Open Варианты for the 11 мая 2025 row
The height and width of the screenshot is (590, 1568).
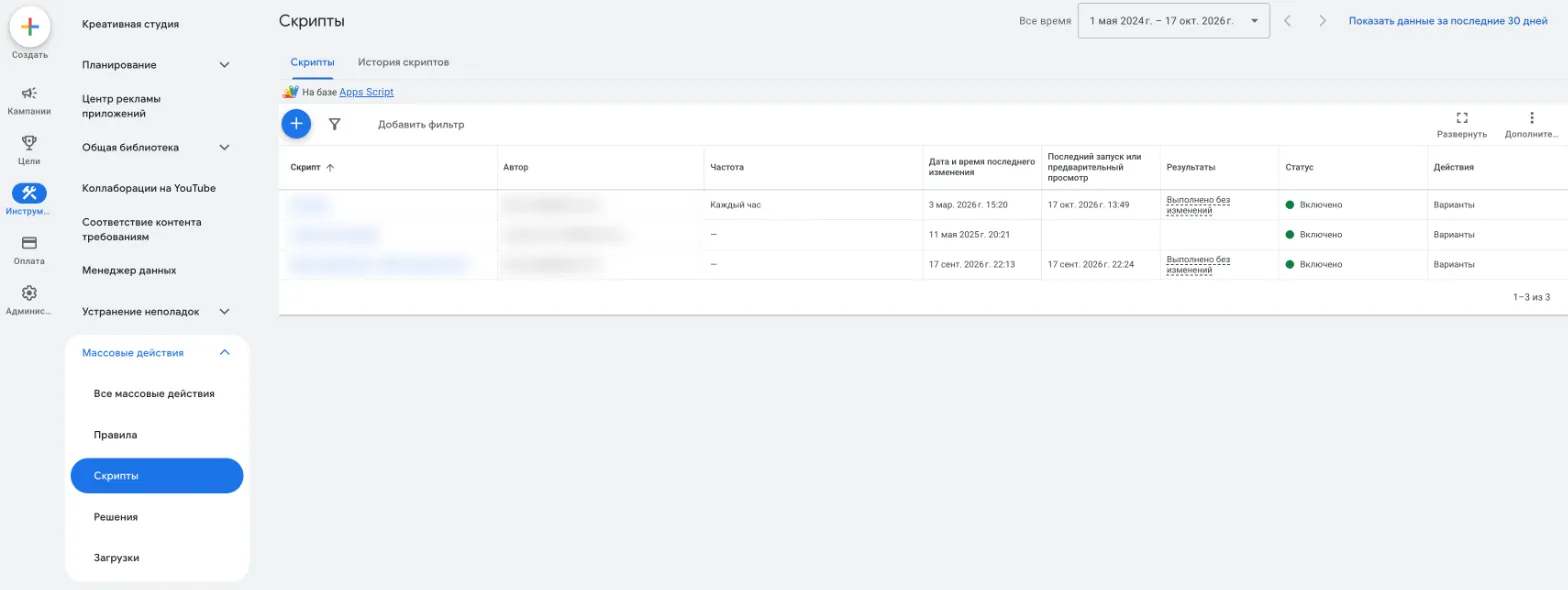click(x=1454, y=235)
